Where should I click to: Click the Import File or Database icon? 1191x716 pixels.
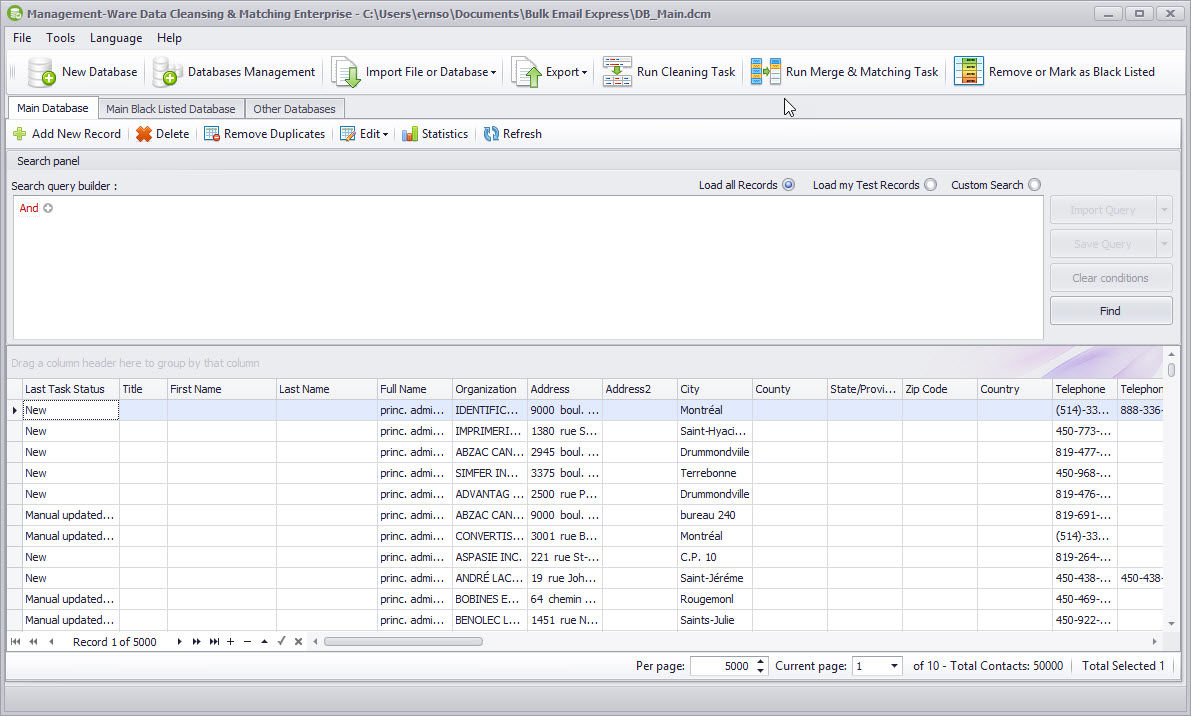click(346, 72)
